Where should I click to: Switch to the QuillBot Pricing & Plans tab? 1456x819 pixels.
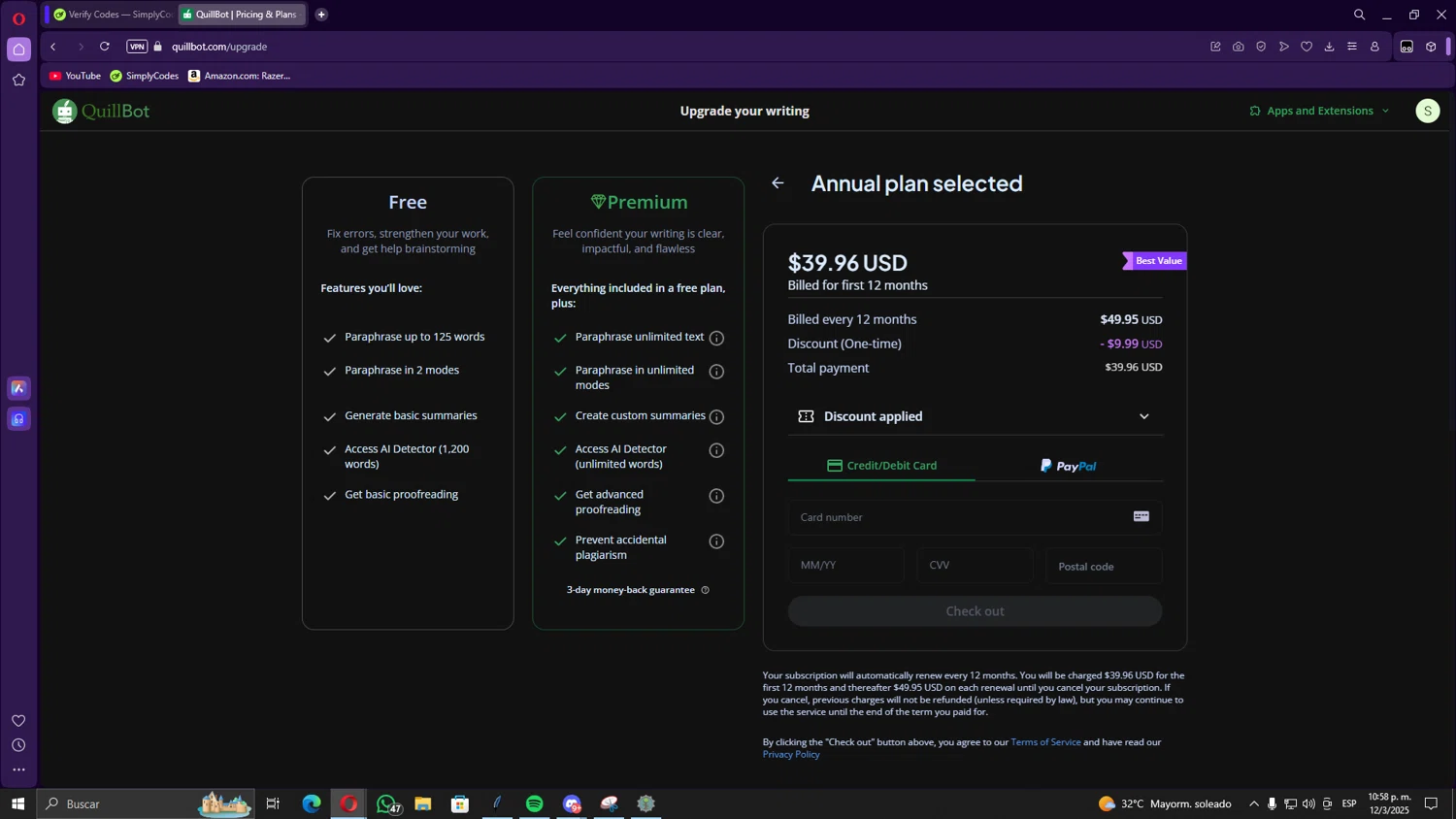tap(242, 15)
